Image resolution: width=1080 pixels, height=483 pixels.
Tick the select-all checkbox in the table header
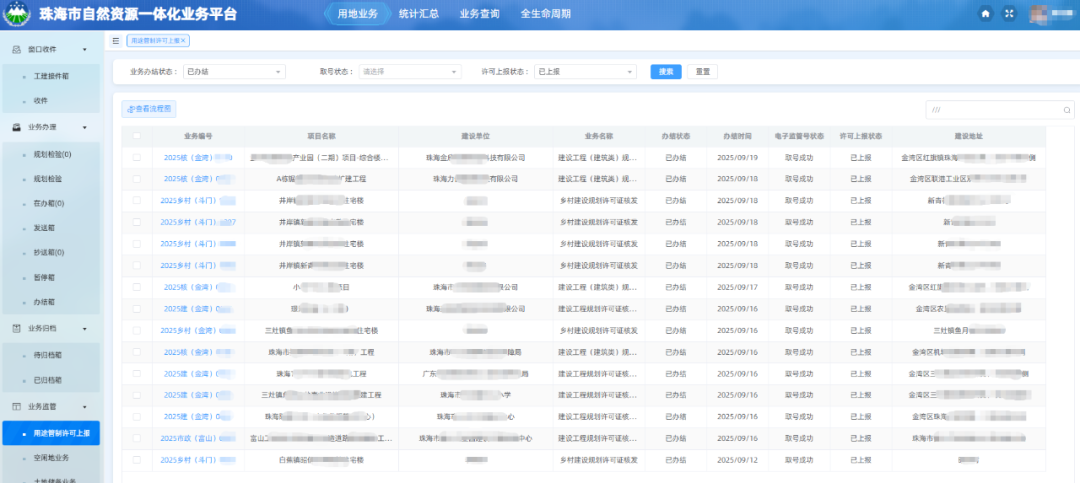coord(136,135)
